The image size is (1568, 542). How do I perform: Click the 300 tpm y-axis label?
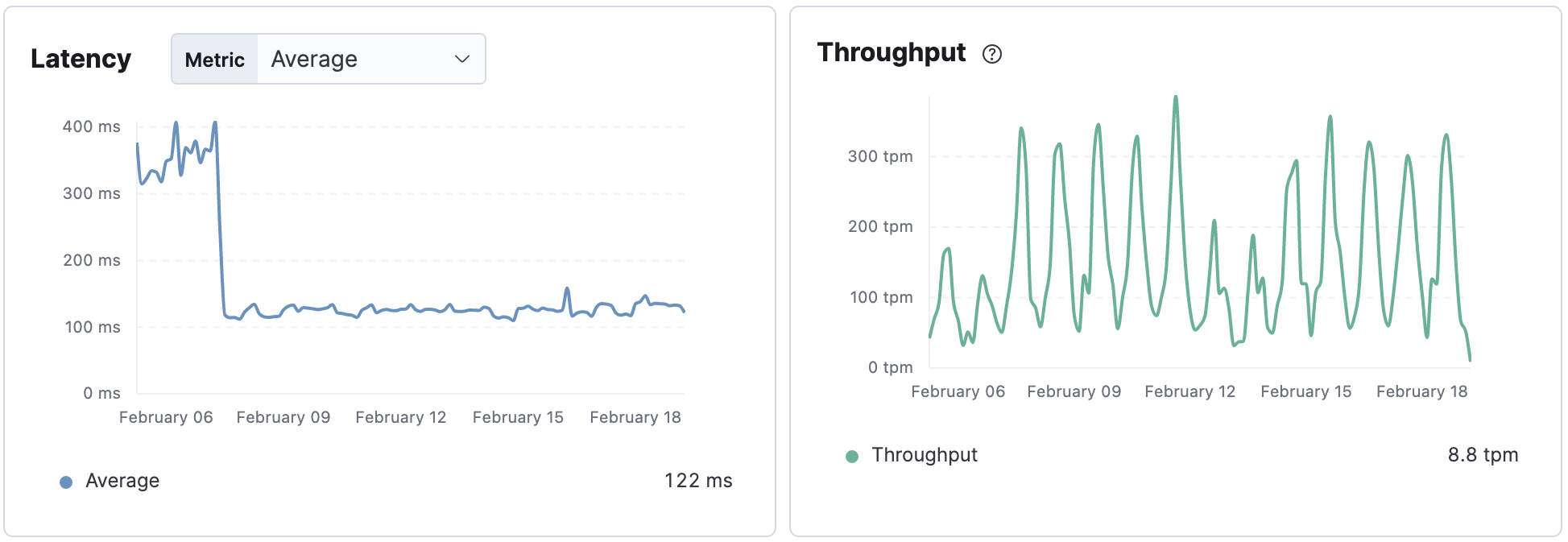pyautogui.click(x=880, y=156)
